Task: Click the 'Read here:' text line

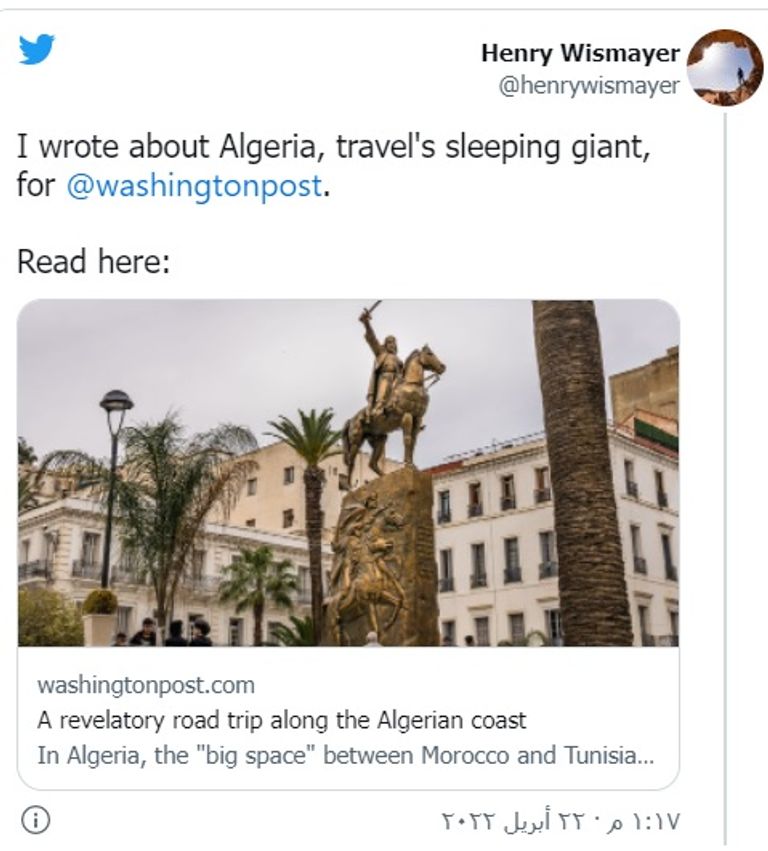Action: 94,262
